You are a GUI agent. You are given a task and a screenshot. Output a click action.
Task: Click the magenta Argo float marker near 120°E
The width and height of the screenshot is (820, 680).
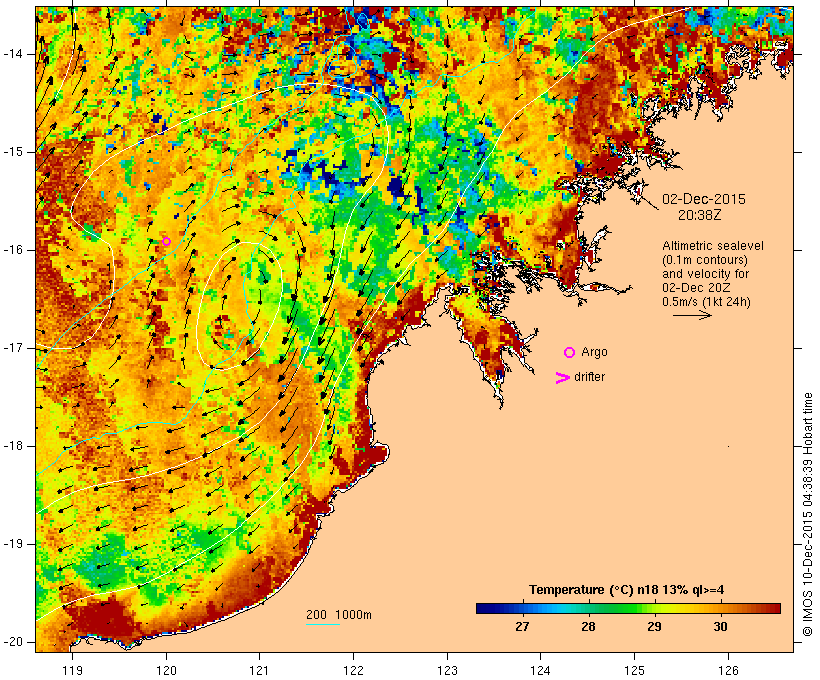(166, 241)
